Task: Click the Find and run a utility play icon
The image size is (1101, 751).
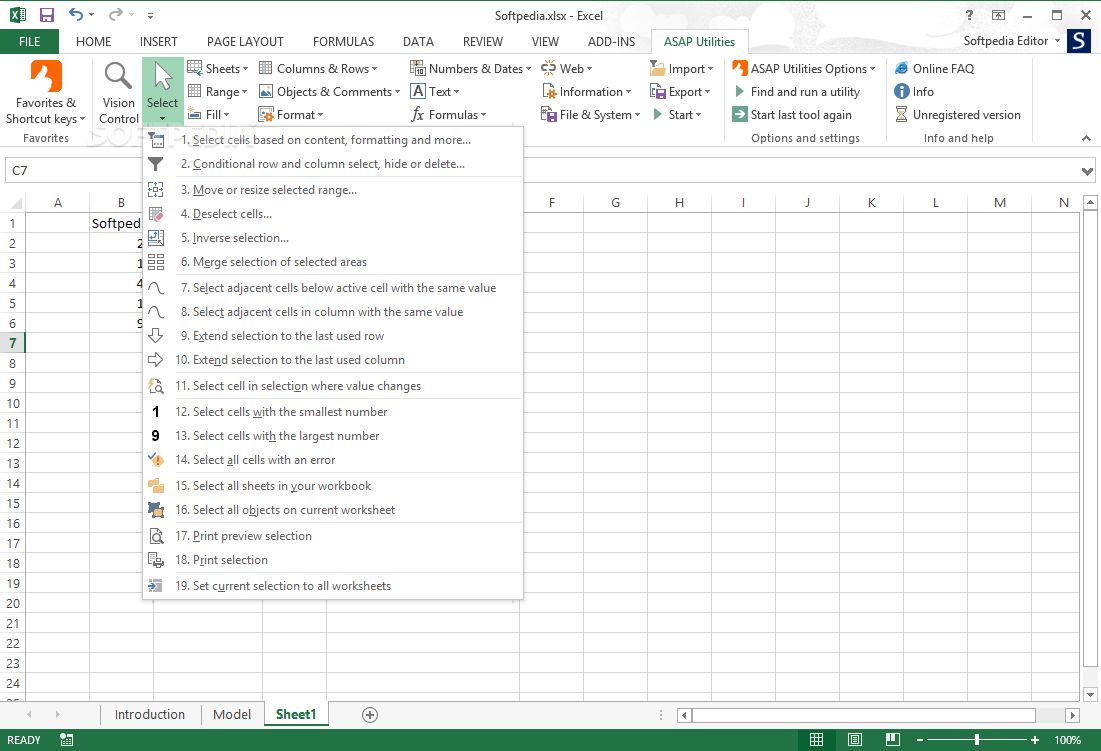Action: [x=739, y=91]
